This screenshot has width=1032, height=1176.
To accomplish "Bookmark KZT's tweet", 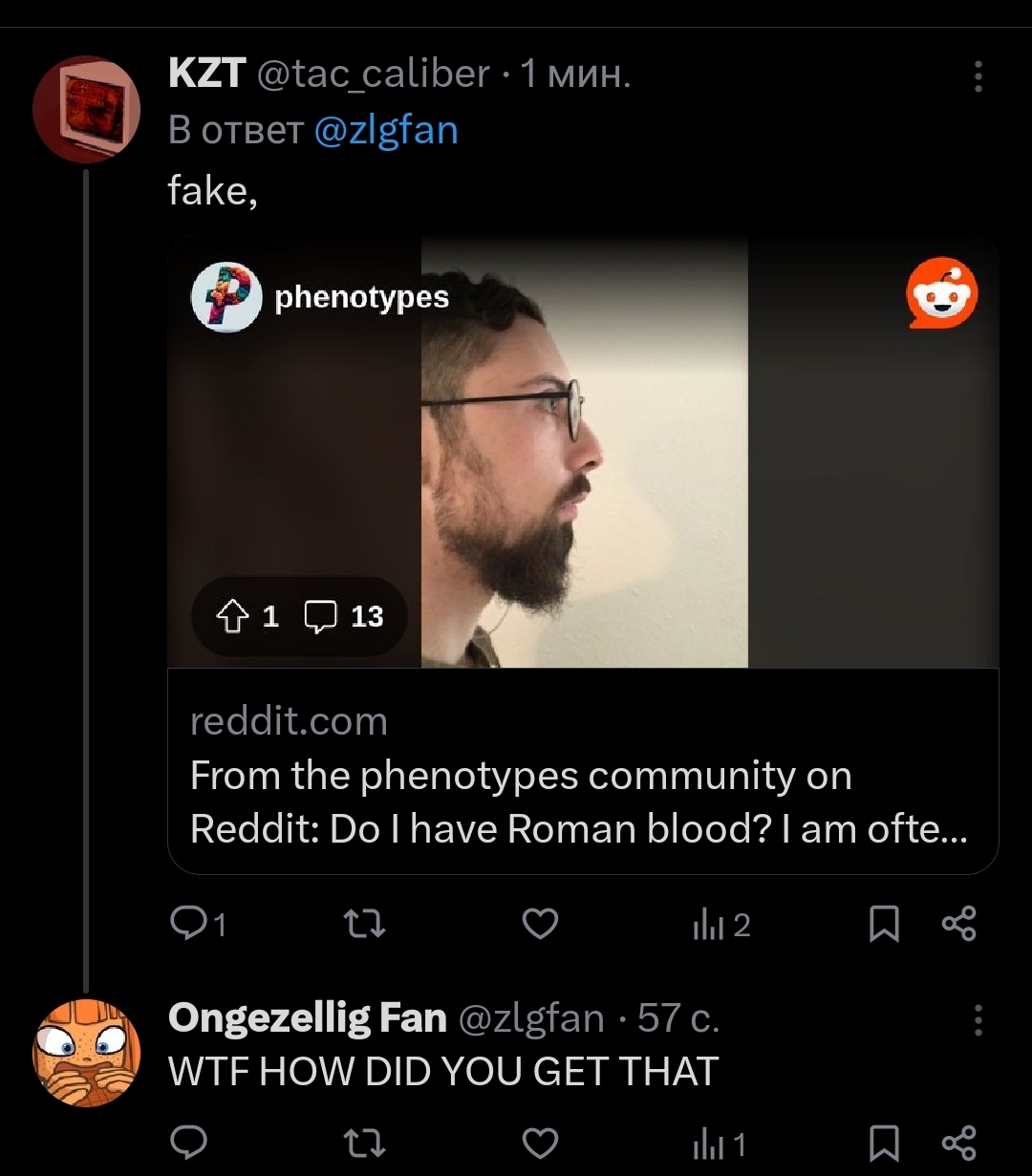I will [884, 924].
